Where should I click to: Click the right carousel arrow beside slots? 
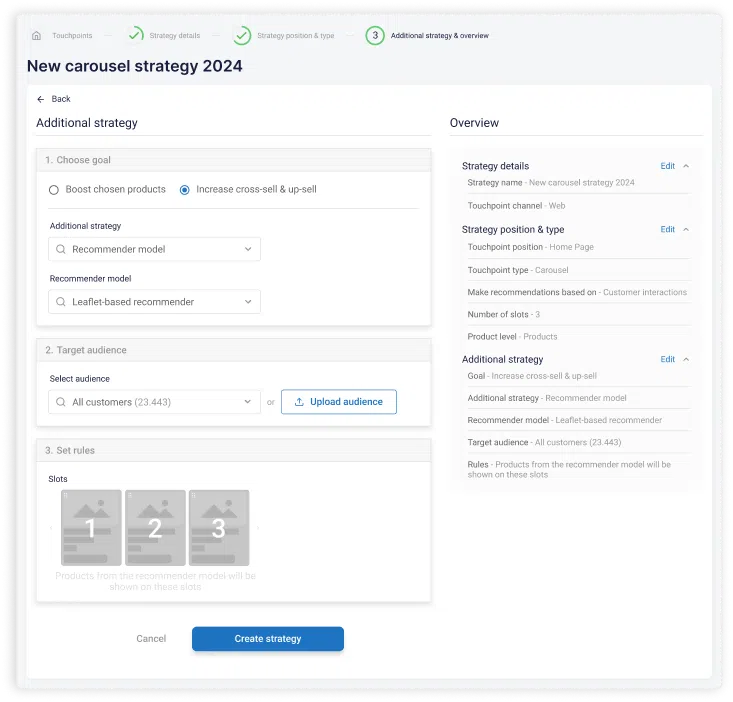pyautogui.click(x=258, y=528)
